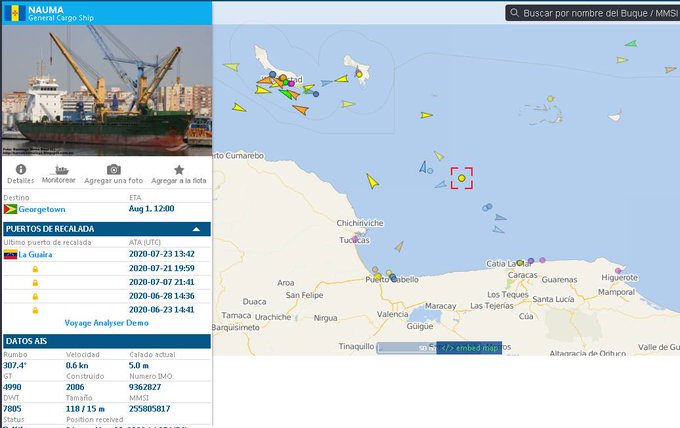Click the DATOS AIS section header
This screenshot has width=680, height=428.
pyautogui.click(x=107, y=341)
